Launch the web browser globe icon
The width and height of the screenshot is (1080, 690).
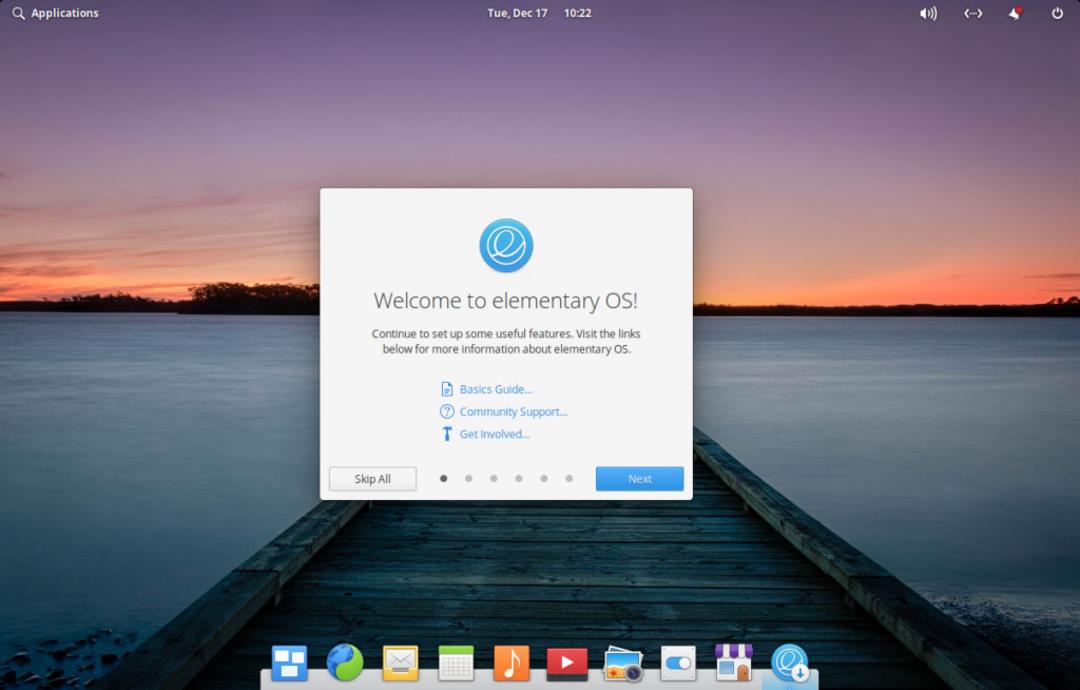click(x=345, y=662)
